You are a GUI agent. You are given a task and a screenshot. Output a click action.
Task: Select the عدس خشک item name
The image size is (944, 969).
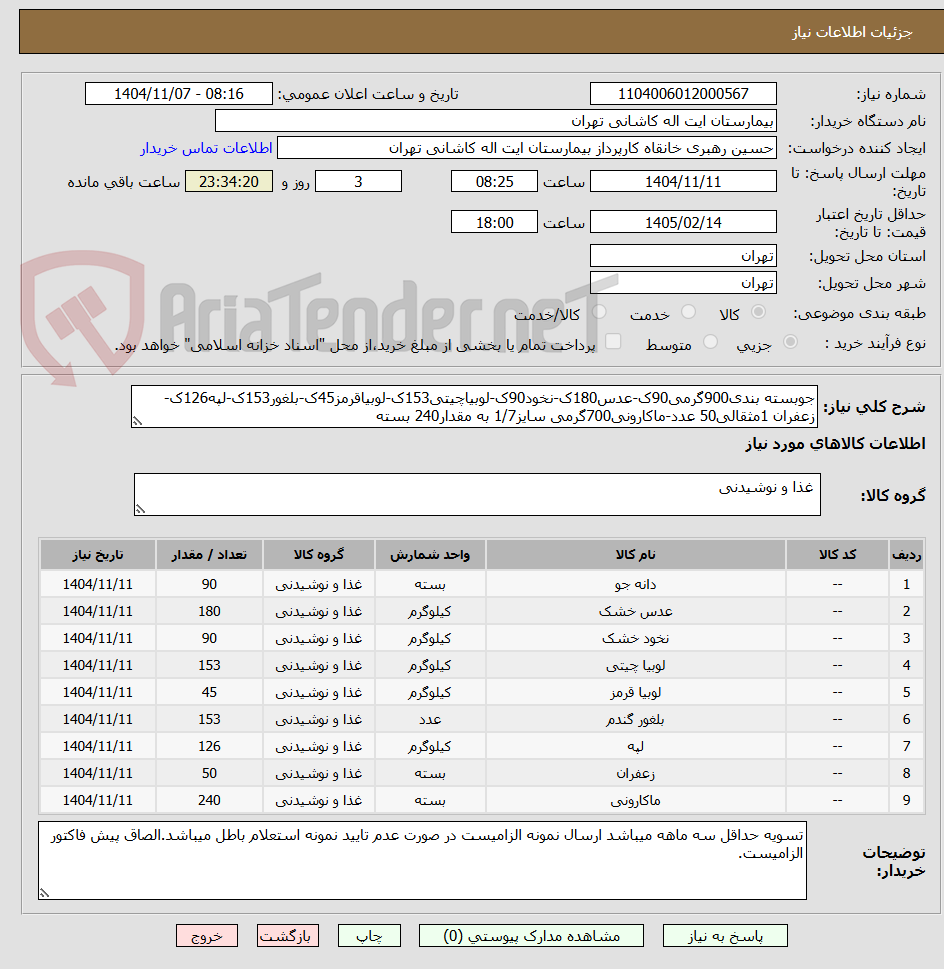click(x=636, y=611)
